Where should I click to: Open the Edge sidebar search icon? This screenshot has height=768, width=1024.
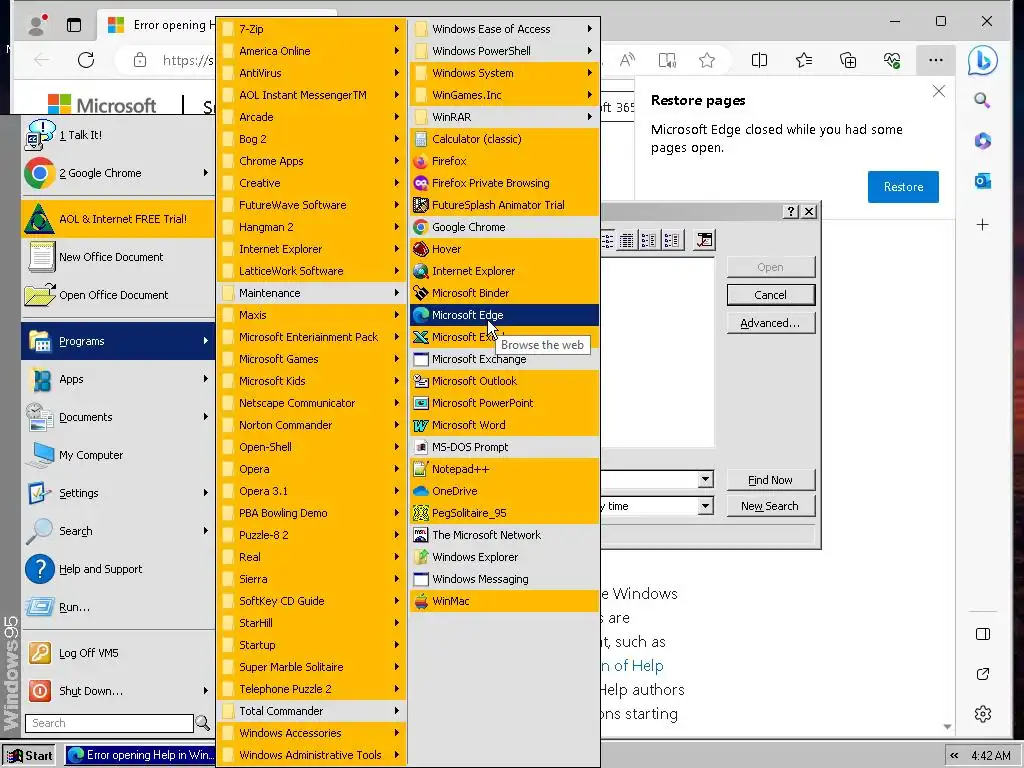tap(982, 100)
